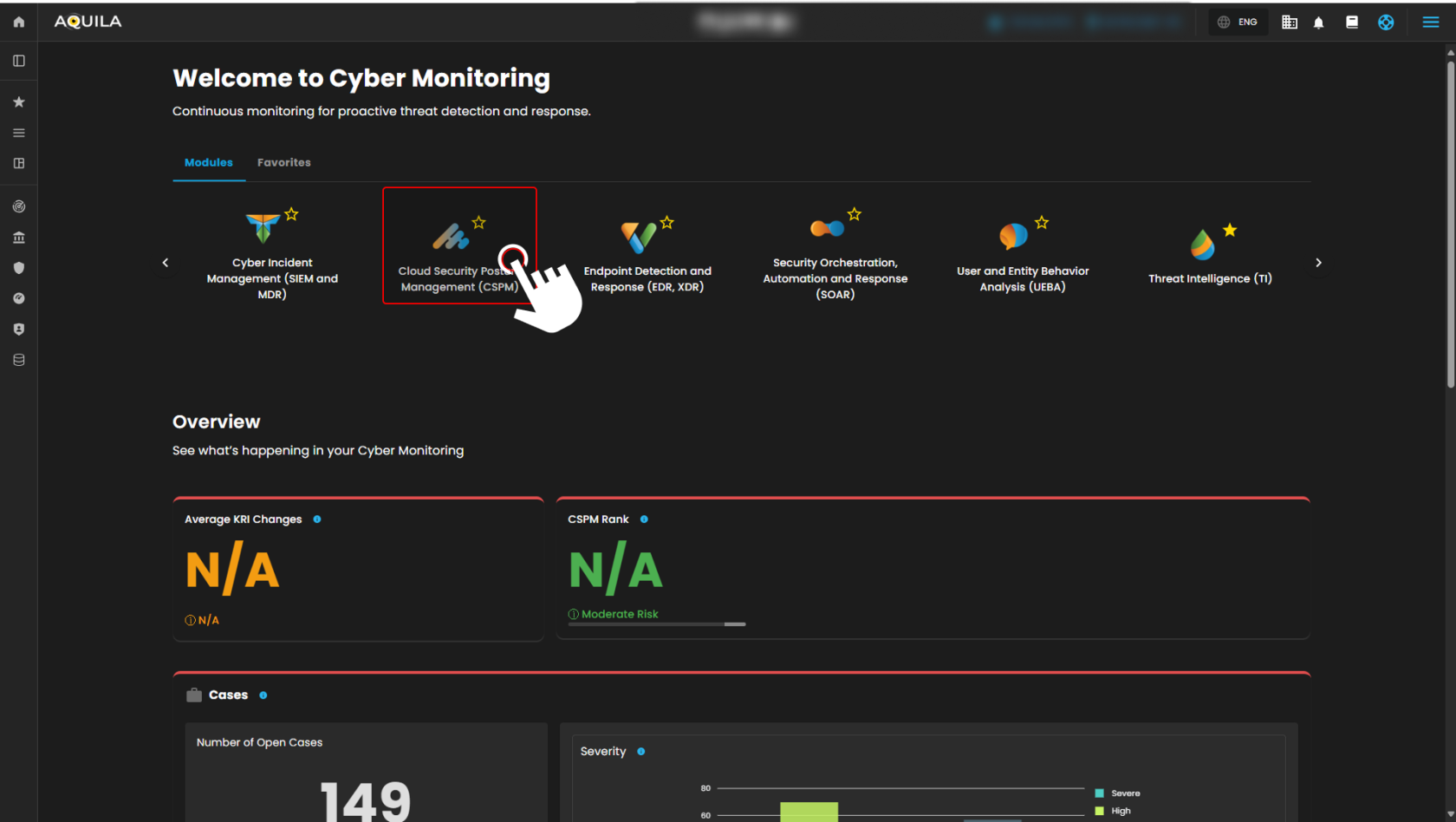Open the Threat Intelligence (TI) module icon
The width and height of the screenshot is (1456, 822).
[1202, 245]
